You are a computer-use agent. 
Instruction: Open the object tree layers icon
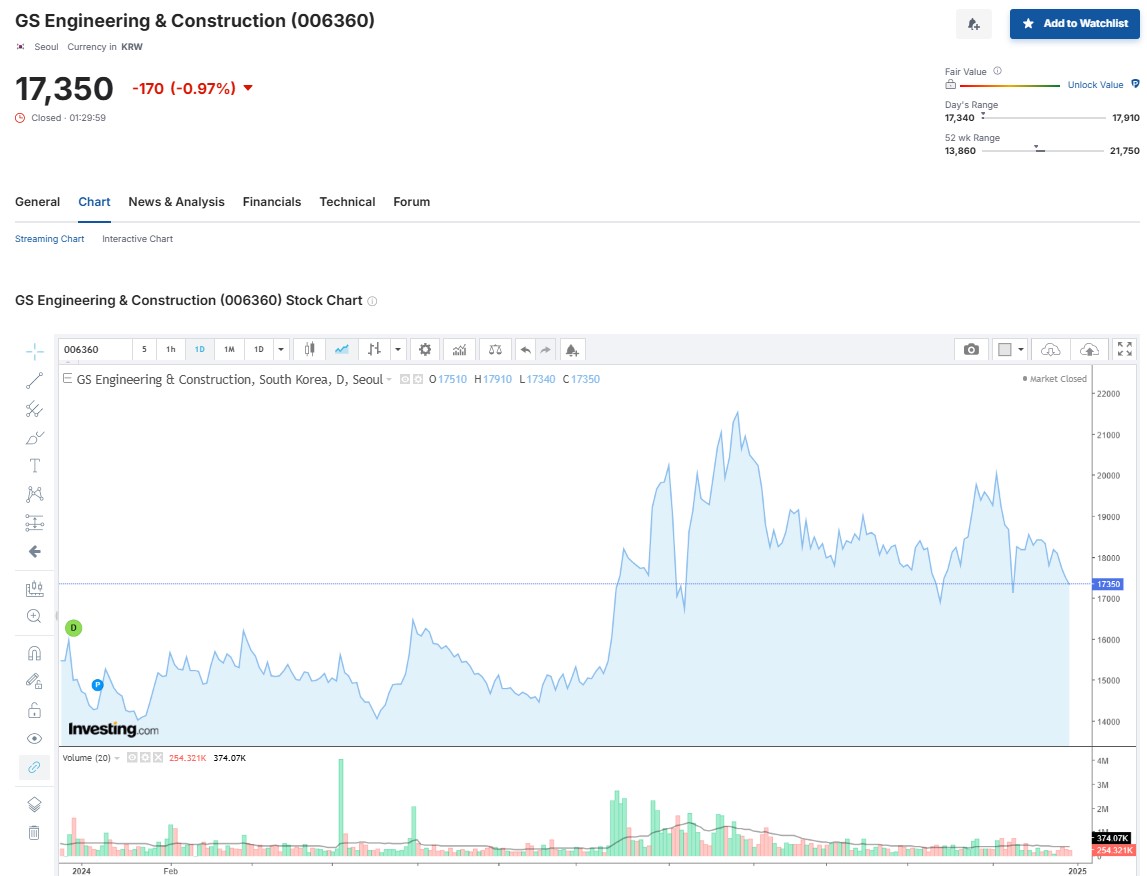[x=34, y=804]
